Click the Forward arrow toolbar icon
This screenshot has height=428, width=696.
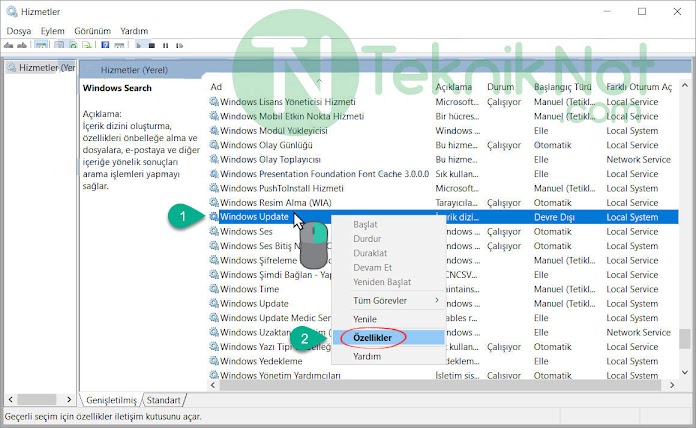click(22, 45)
